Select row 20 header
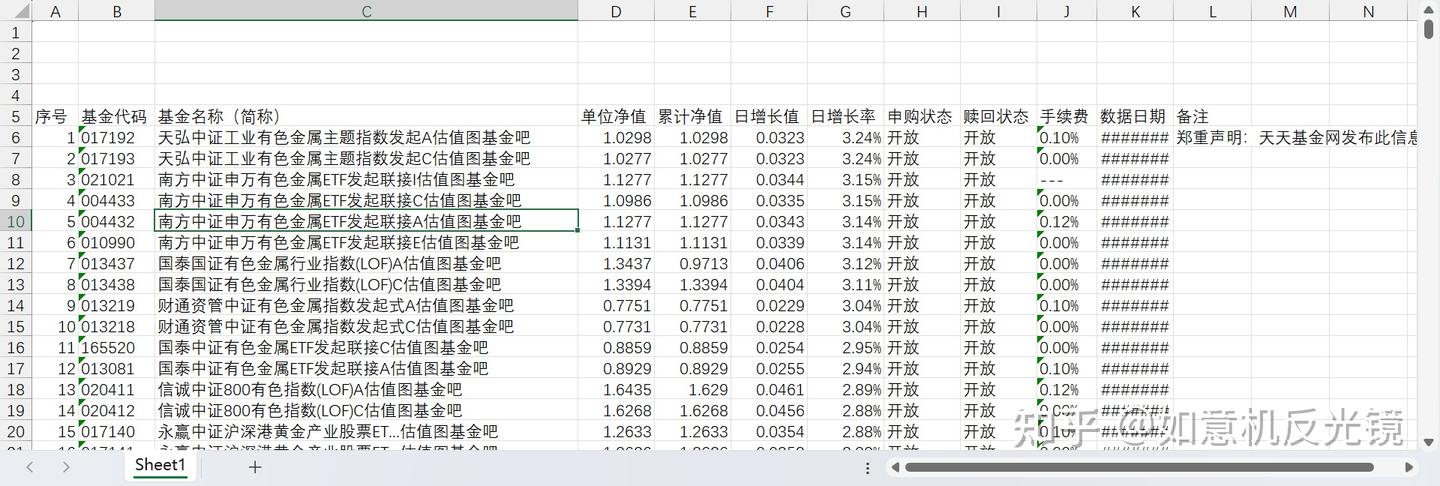 coord(16,431)
